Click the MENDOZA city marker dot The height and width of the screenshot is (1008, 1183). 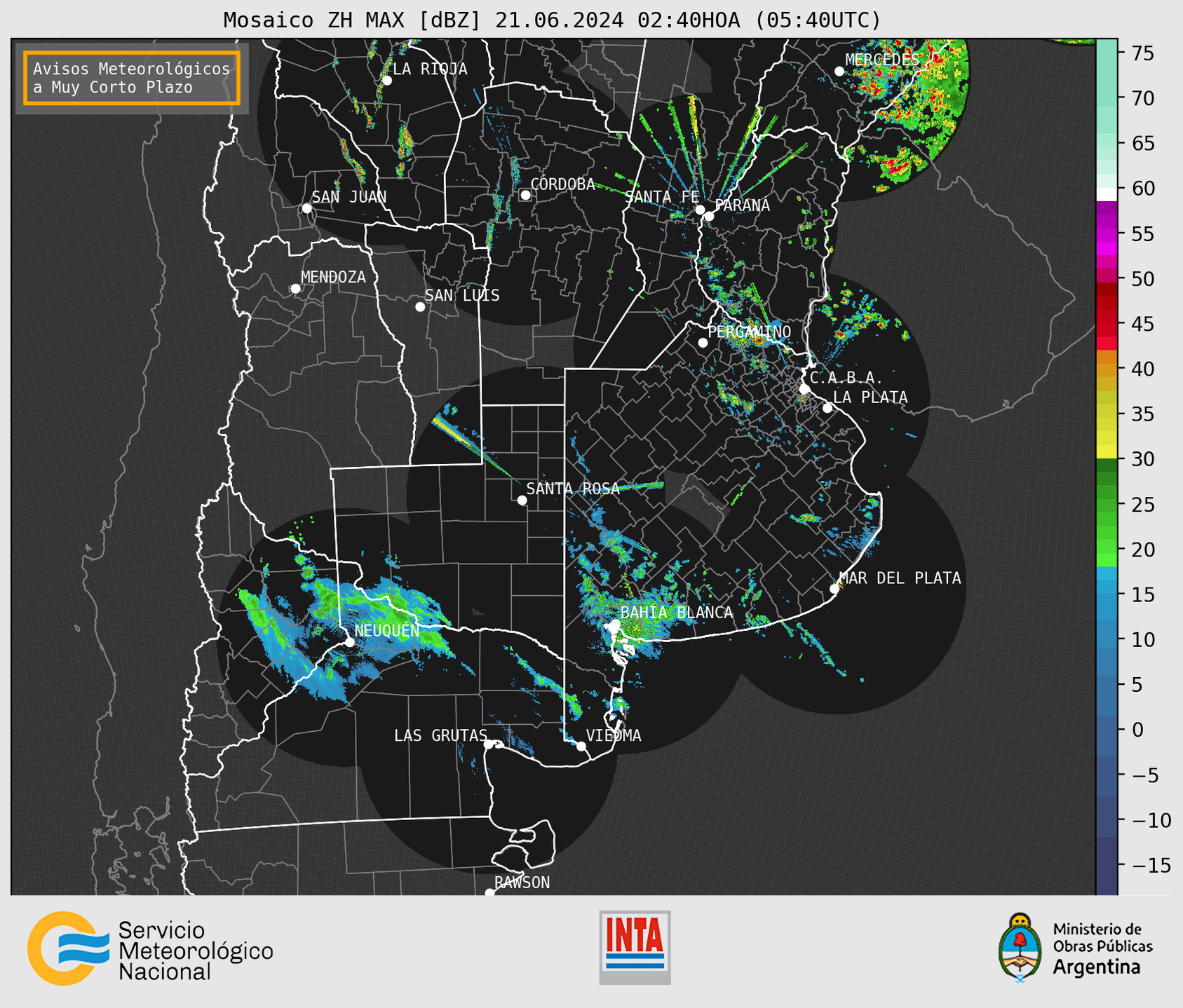295,289
